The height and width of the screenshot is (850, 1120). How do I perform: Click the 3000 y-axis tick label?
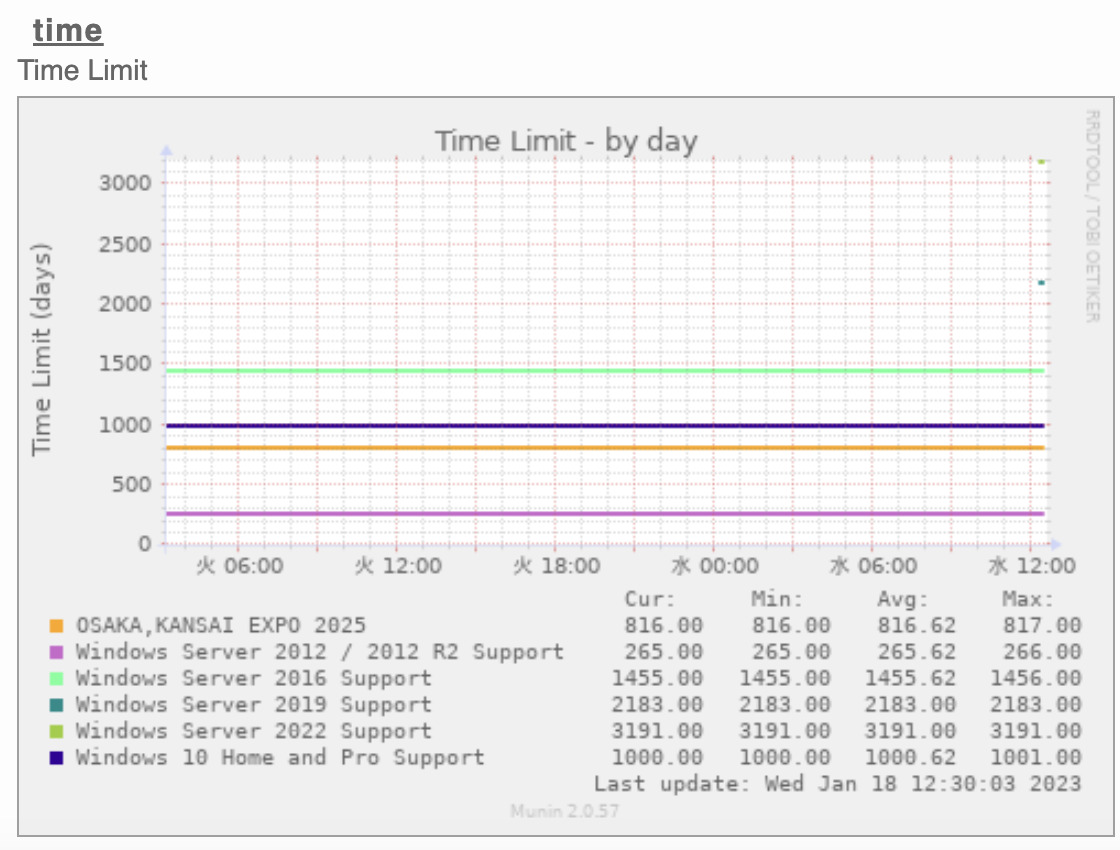coord(125,183)
